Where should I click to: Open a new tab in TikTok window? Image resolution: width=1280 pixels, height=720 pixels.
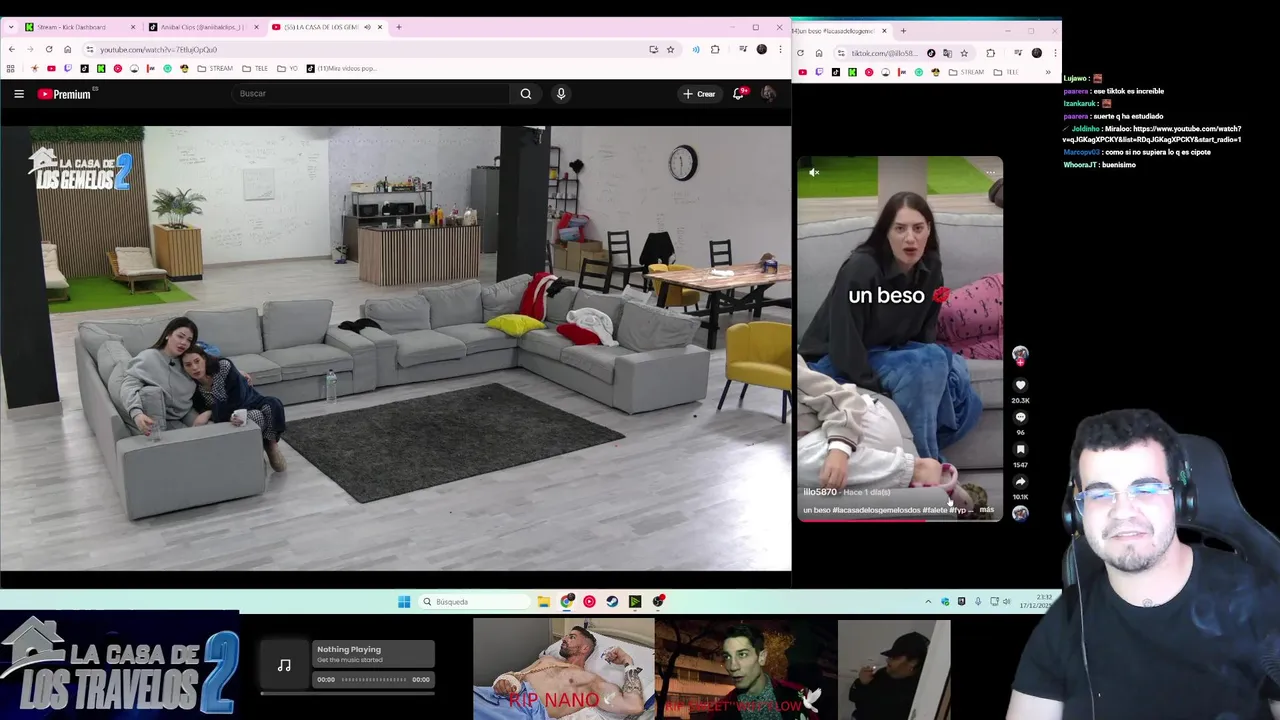(x=903, y=31)
